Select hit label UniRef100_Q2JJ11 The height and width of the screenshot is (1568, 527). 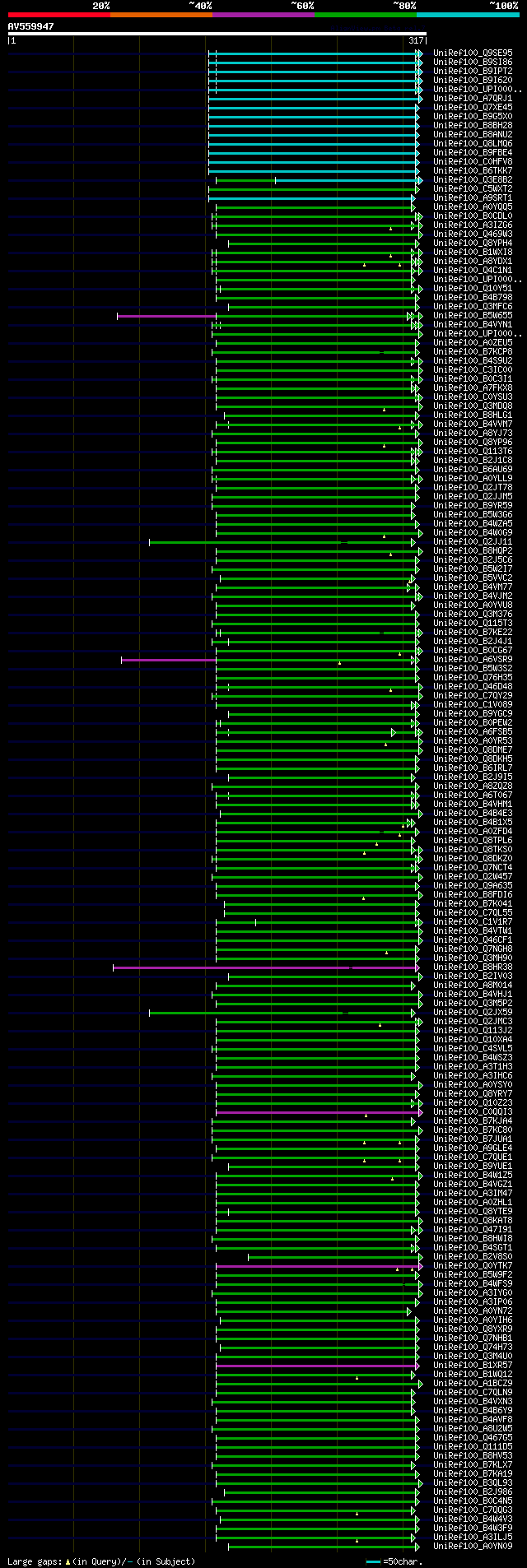473,541
